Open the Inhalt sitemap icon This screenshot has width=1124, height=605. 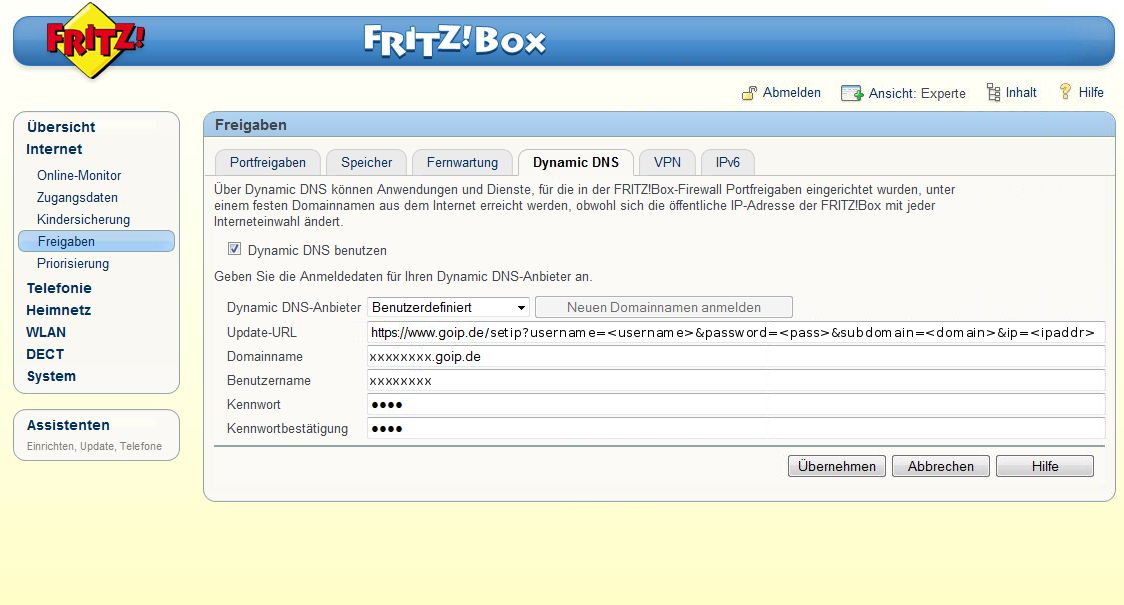click(993, 93)
